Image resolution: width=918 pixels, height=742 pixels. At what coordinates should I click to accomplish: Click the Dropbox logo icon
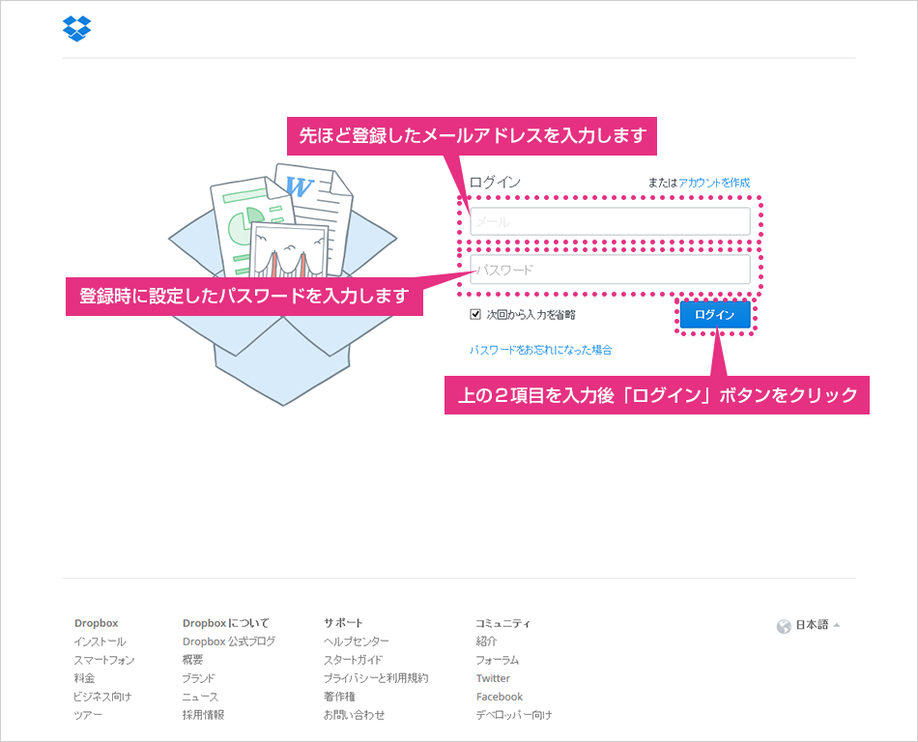click(x=77, y=28)
